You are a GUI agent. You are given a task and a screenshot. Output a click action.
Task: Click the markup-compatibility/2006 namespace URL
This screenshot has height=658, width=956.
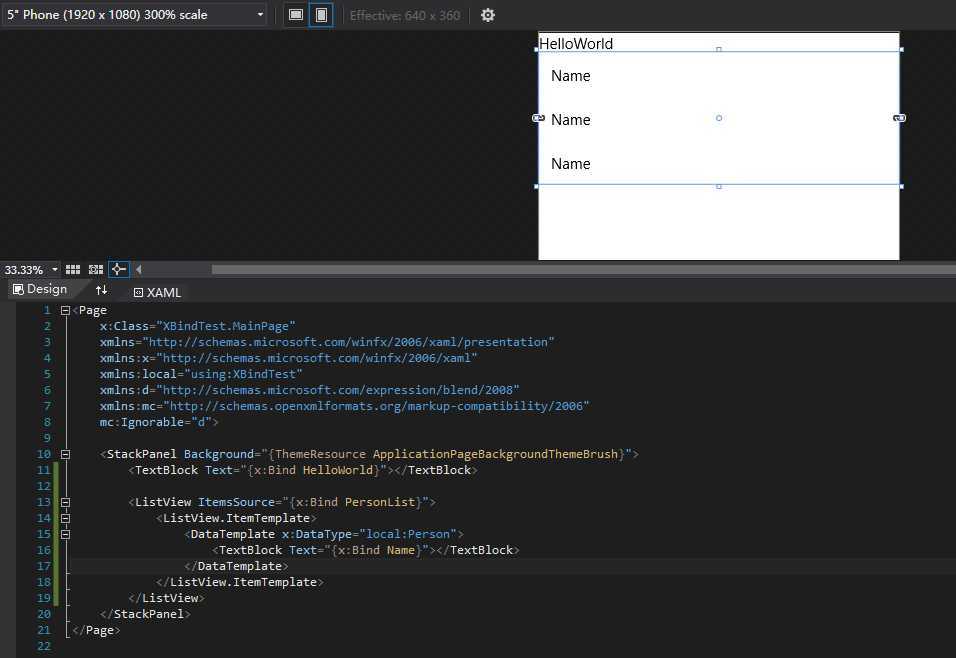(x=376, y=406)
